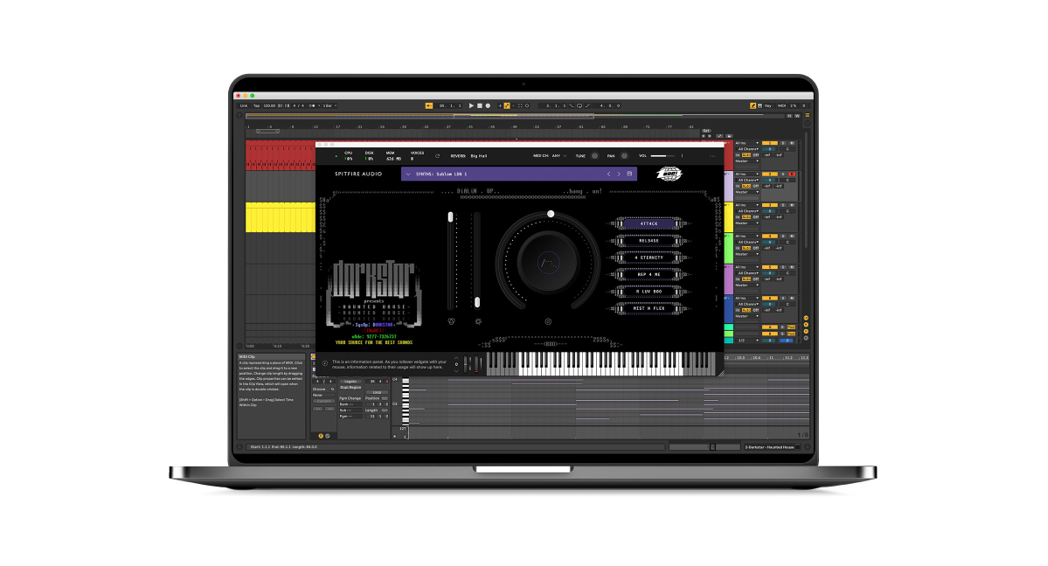The height and width of the screenshot is (566, 1048).
Task: Select the REP 4 ME control button
Action: (648, 274)
